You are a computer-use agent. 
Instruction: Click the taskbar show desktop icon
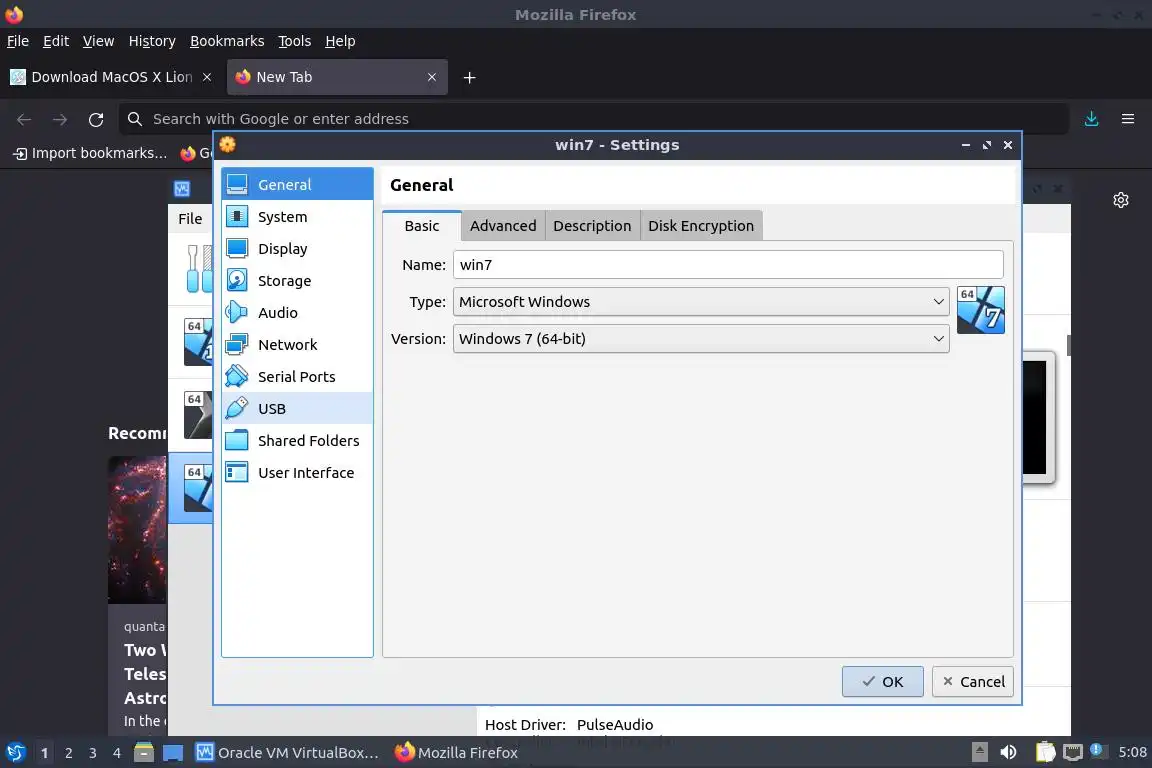[x=173, y=753]
